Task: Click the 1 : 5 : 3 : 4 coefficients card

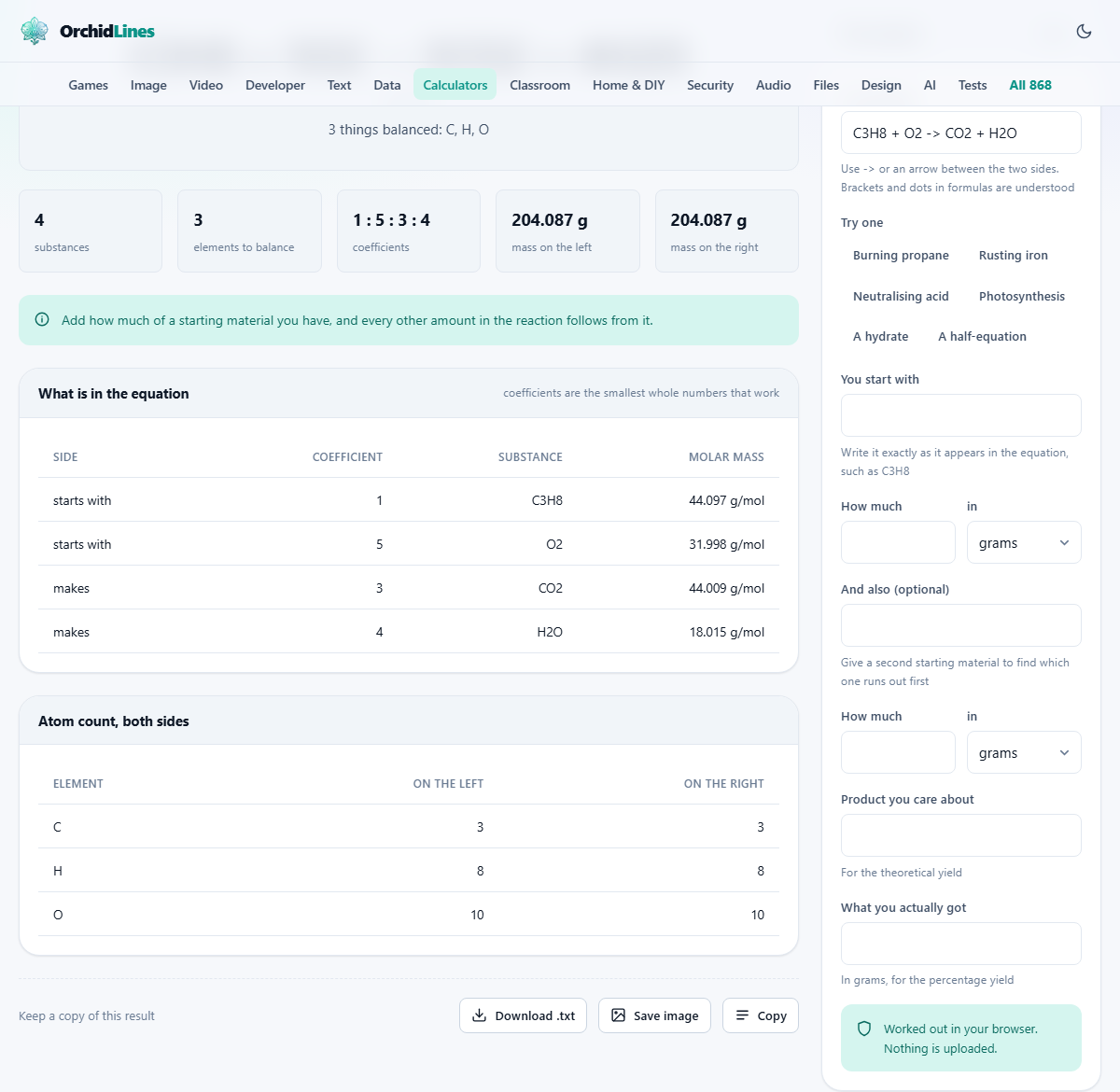Action: tap(409, 231)
